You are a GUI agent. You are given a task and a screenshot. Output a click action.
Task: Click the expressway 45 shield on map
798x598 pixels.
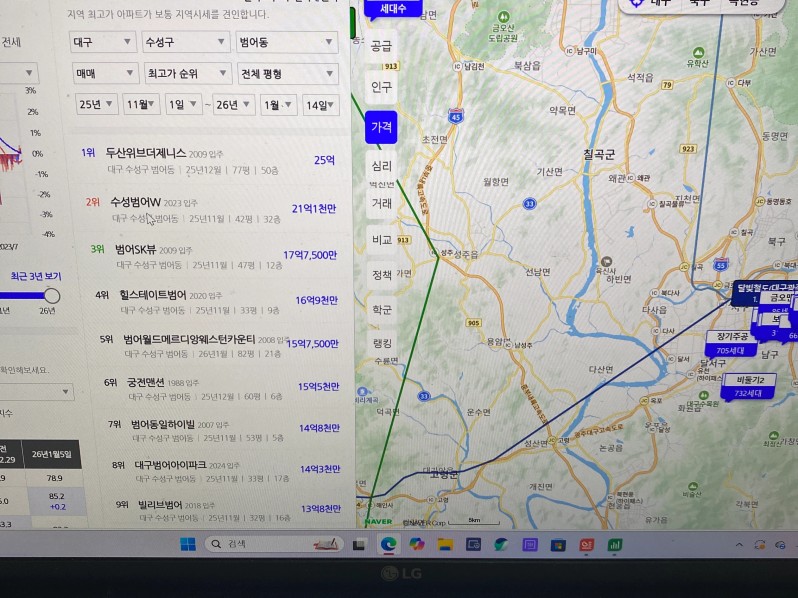pos(455,117)
